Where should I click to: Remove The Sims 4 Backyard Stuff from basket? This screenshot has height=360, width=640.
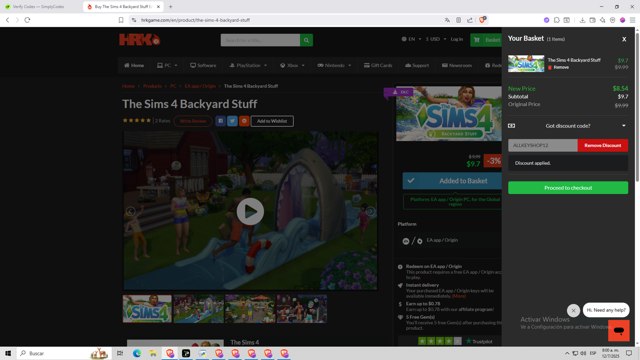[x=559, y=67]
